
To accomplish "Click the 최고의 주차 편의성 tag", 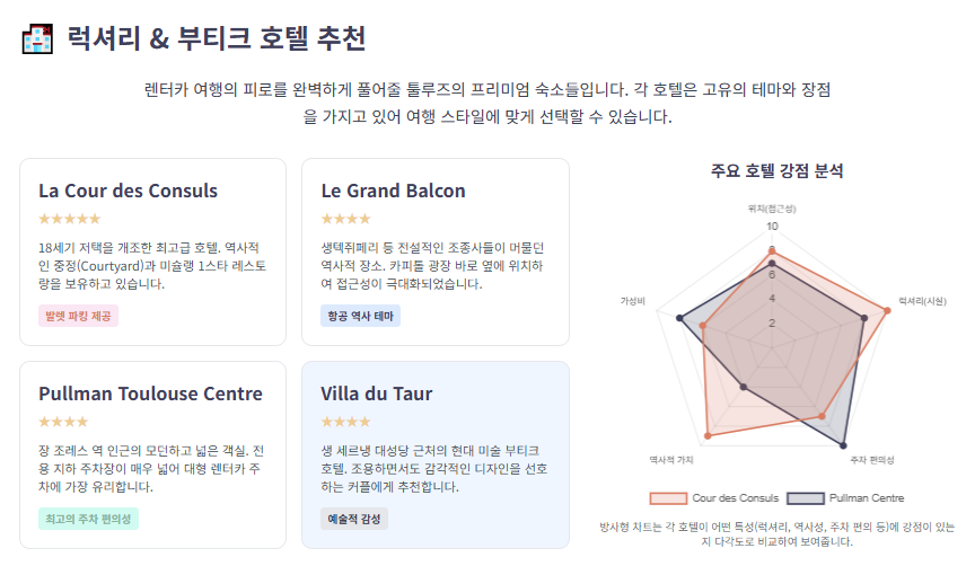I will coord(88,519).
